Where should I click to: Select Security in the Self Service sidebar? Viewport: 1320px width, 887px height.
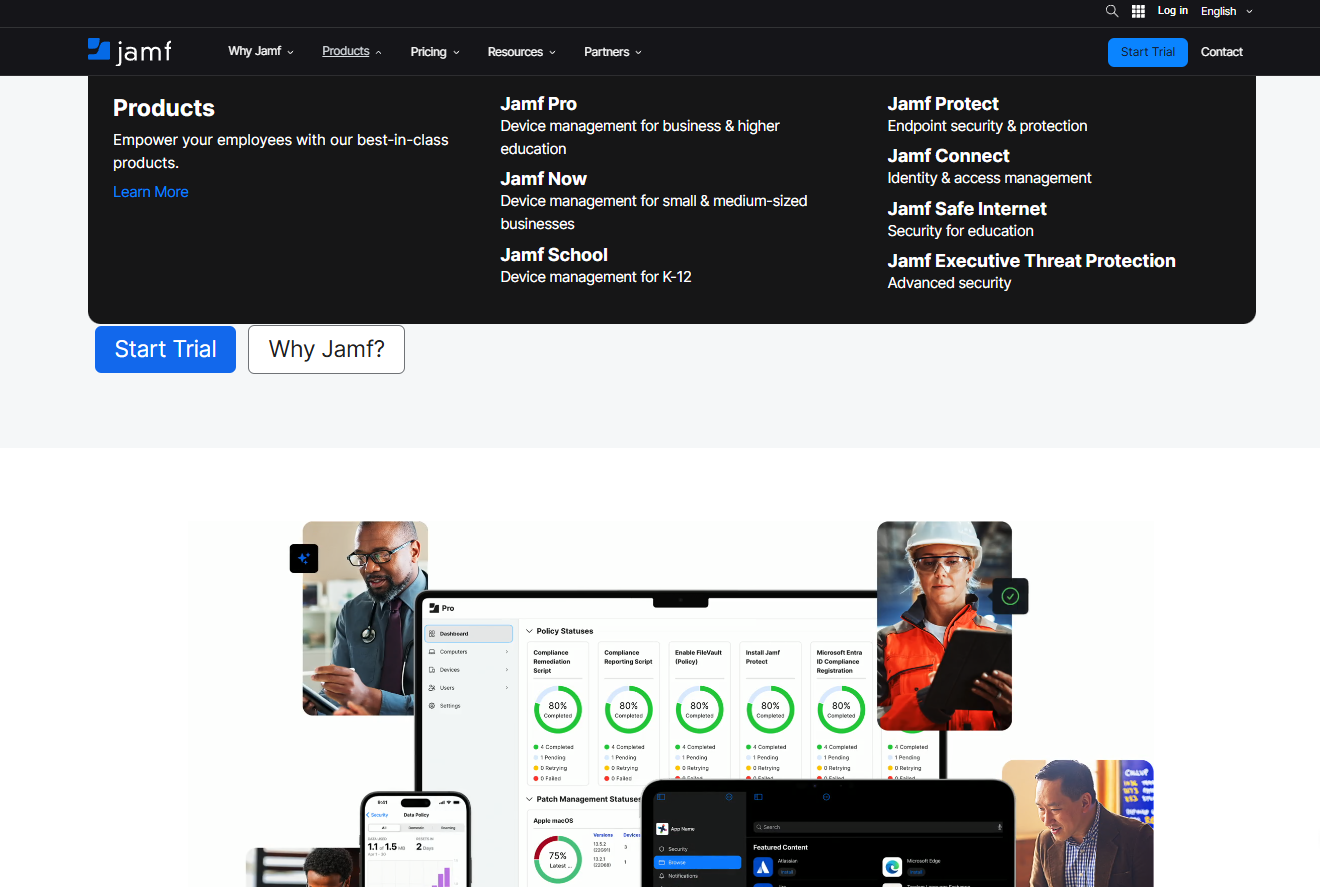677,849
